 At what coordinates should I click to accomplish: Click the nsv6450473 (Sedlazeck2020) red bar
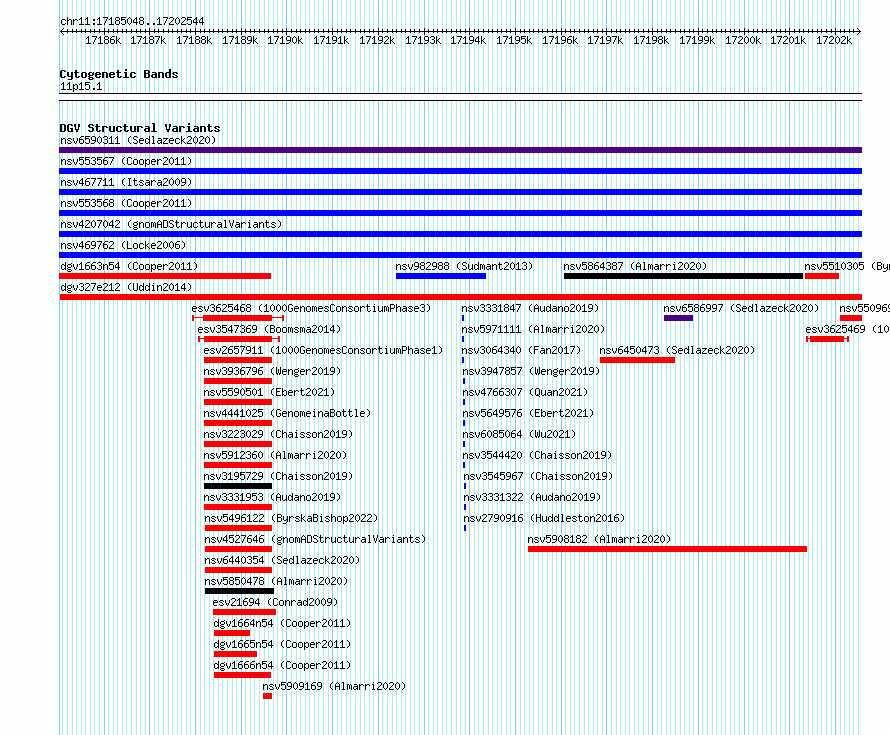[x=637, y=360]
